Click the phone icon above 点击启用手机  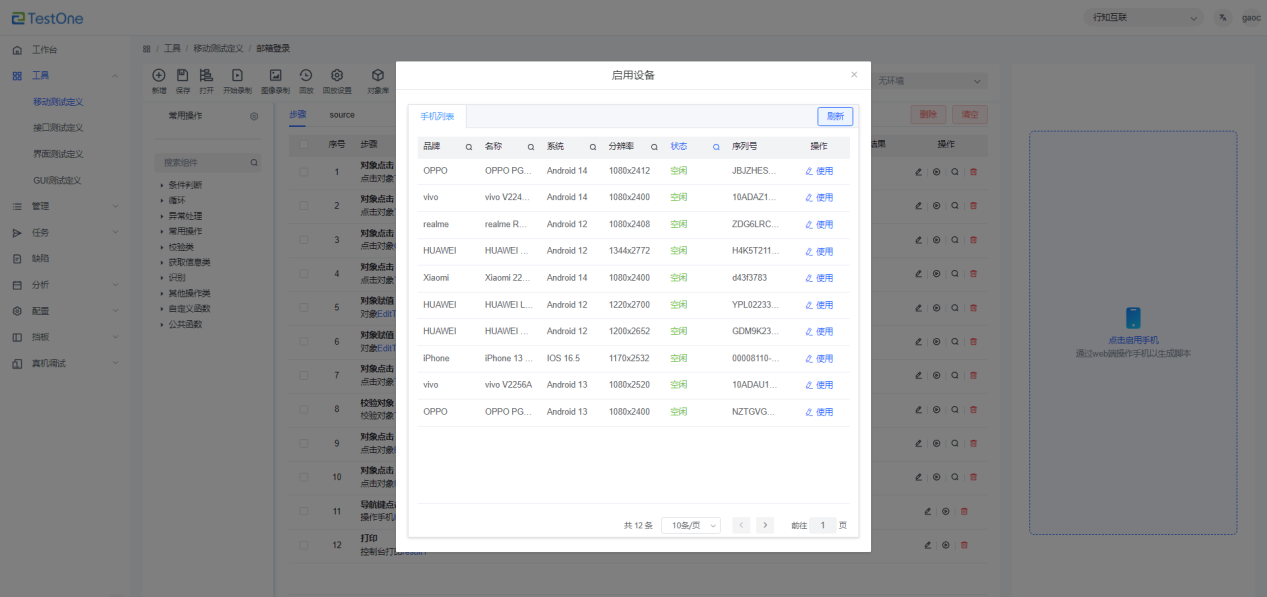(1133, 318)
